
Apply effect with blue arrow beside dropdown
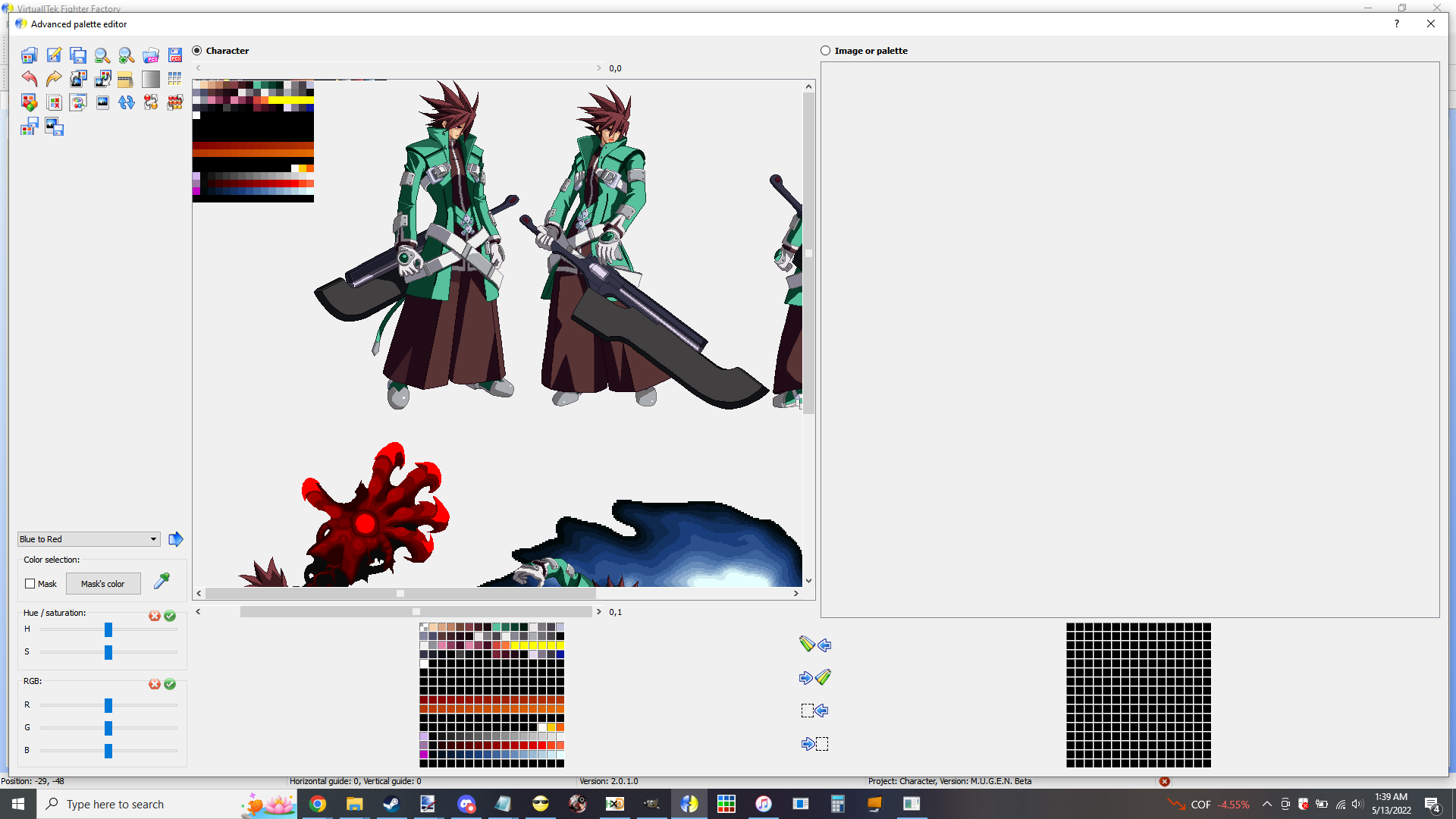176,539
